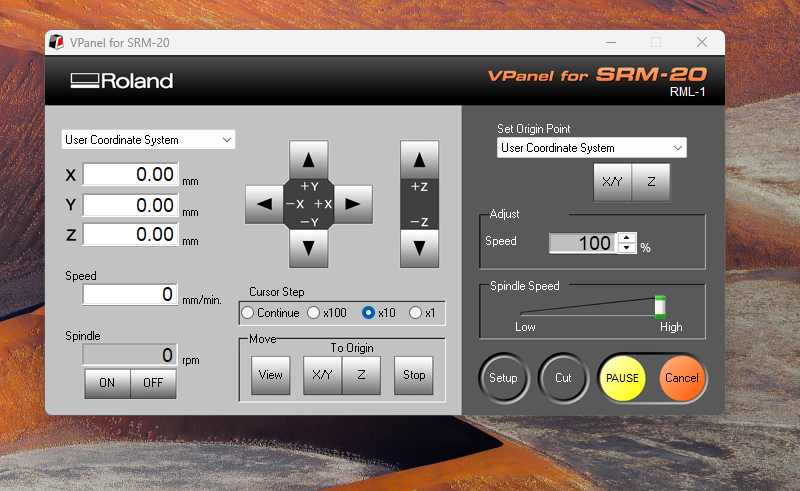Open the Setup dialog
Image resolution: width=800 pixels, height=491 pixels.
pos(504,378)
